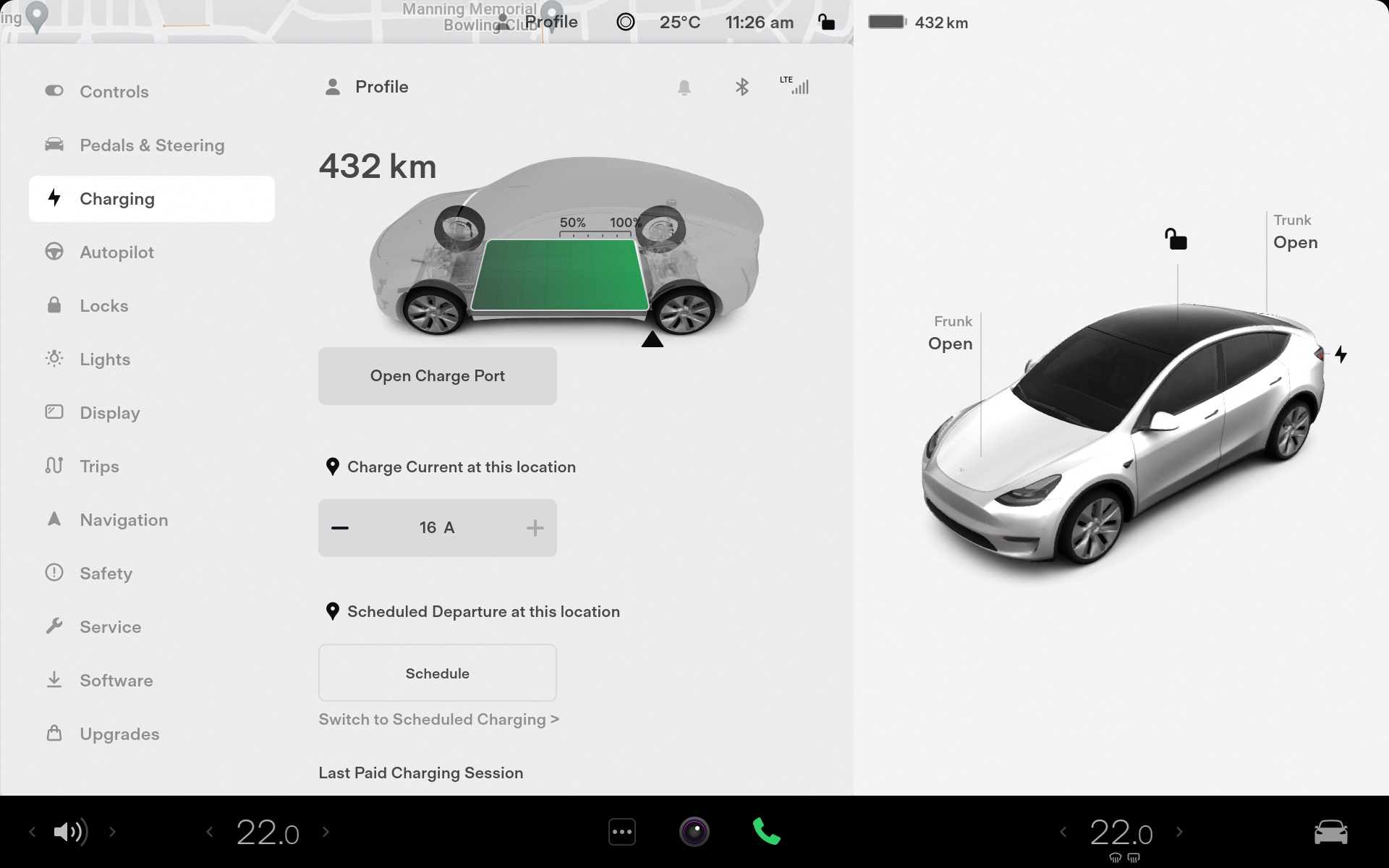Open the Autopilot menu
This screenshot has width=1389, height=868.
pyautogui.click(x=116, y=252)
